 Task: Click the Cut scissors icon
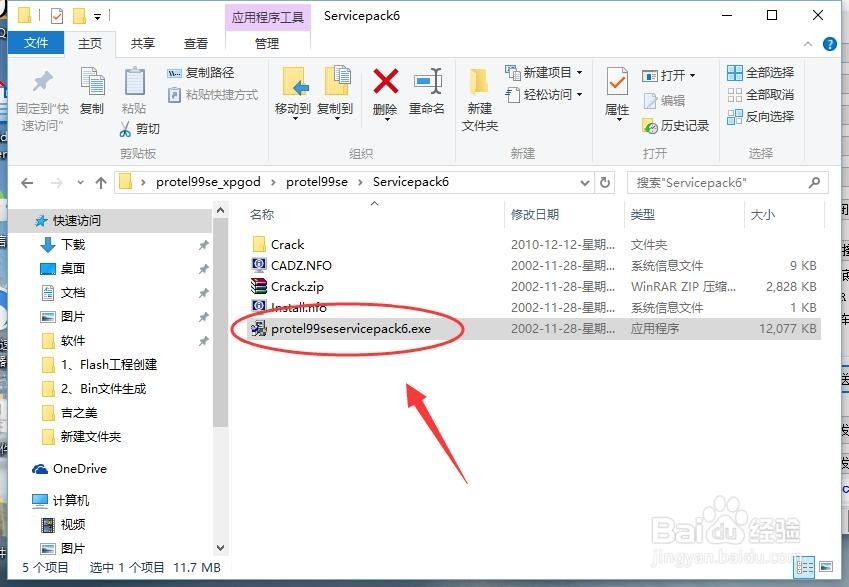pyautogui.click(x=125, y=129)
